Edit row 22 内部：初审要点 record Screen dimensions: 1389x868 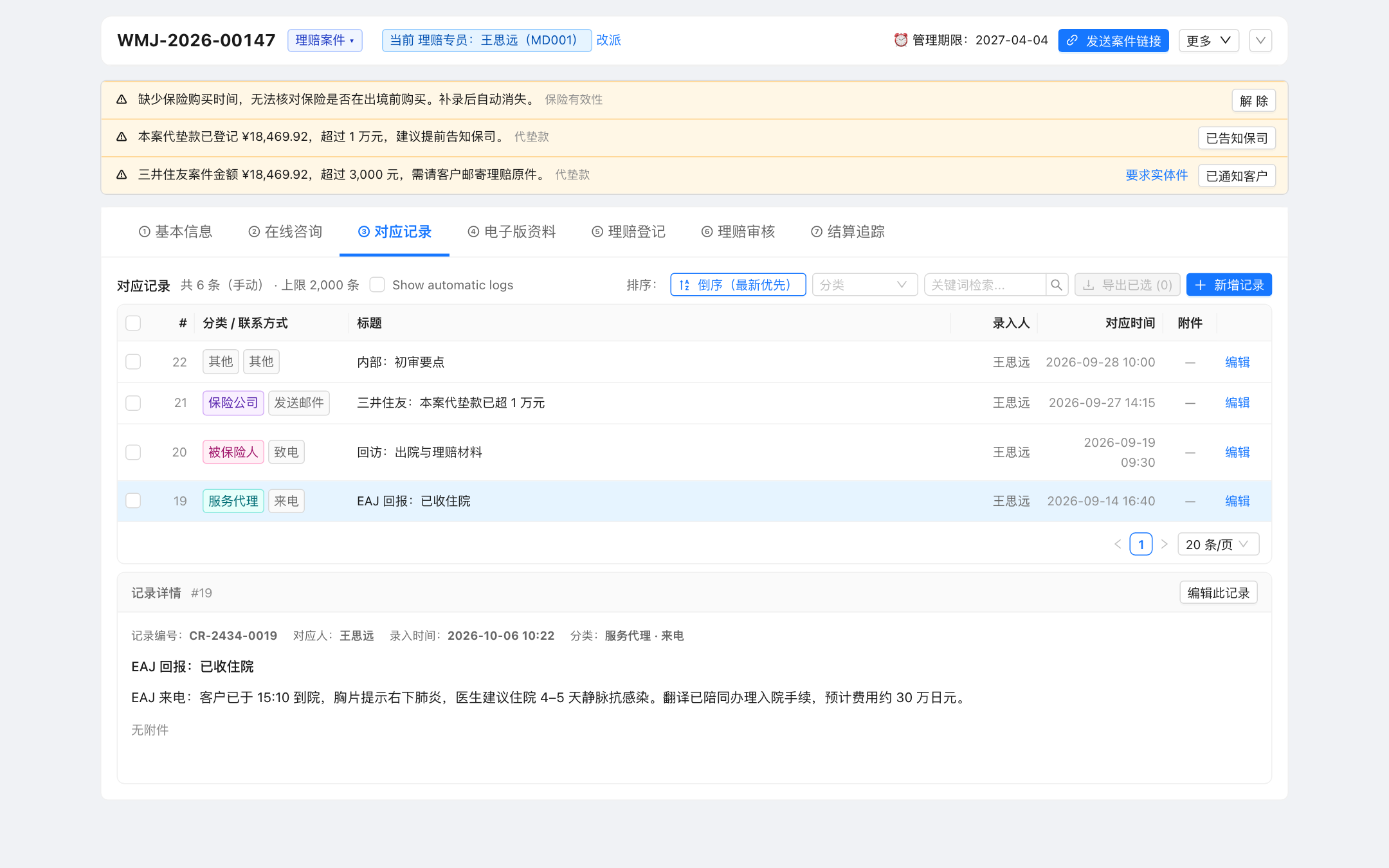tap(1237, 362)
